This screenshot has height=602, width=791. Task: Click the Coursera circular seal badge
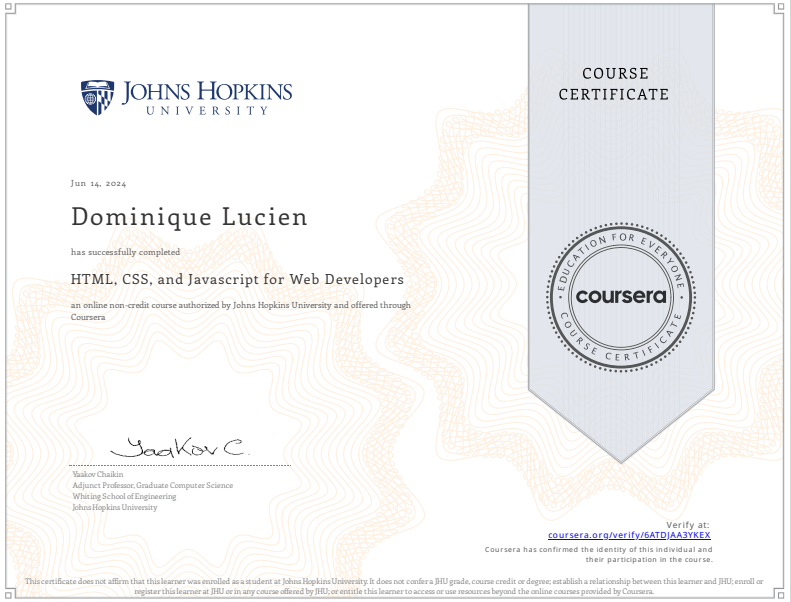[x=619, y=297]
